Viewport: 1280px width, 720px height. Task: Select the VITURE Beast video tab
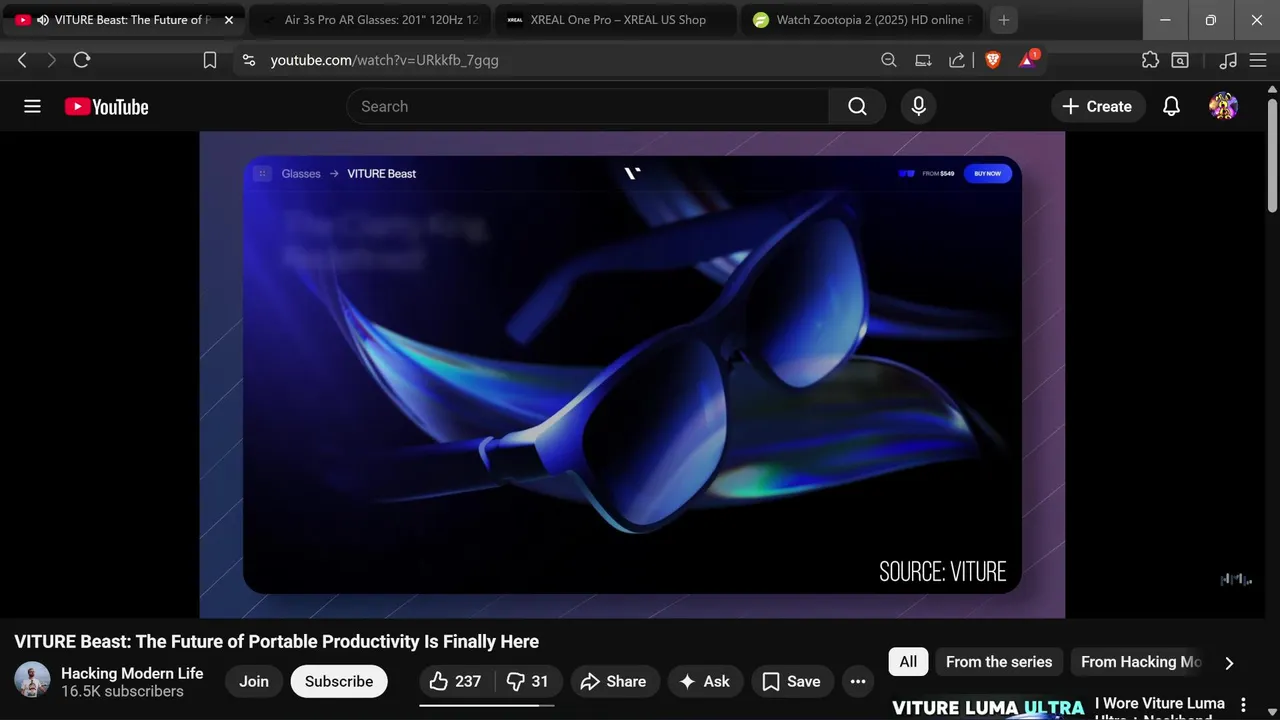pyautogui.click(x=123, y=20)
